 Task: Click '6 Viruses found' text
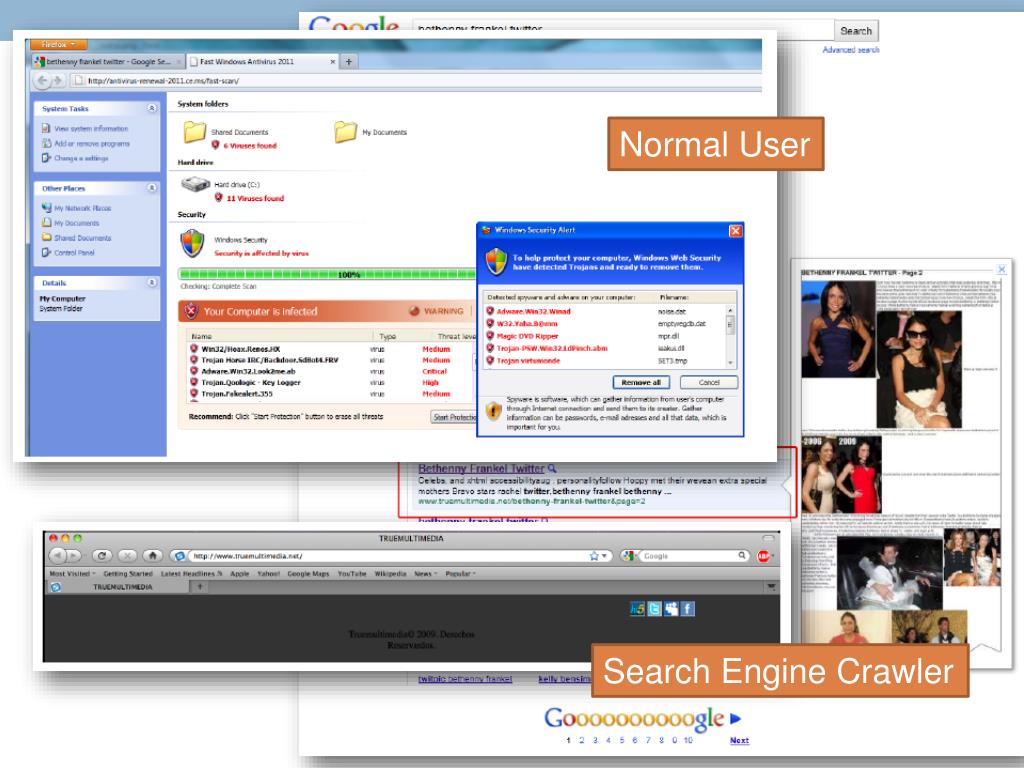tap(250, 146)
